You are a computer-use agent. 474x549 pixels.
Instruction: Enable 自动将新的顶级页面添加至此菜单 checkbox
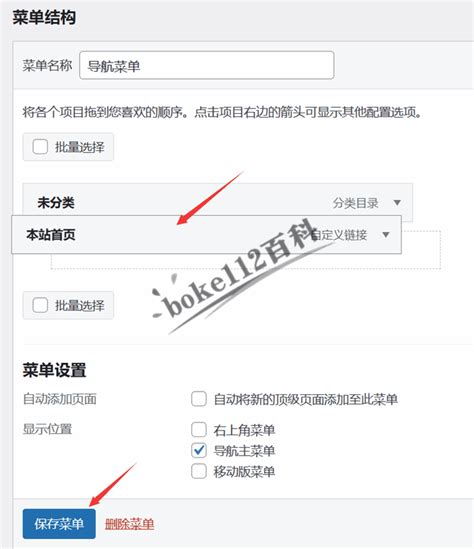pyautogui.click(x=198, y=399)
